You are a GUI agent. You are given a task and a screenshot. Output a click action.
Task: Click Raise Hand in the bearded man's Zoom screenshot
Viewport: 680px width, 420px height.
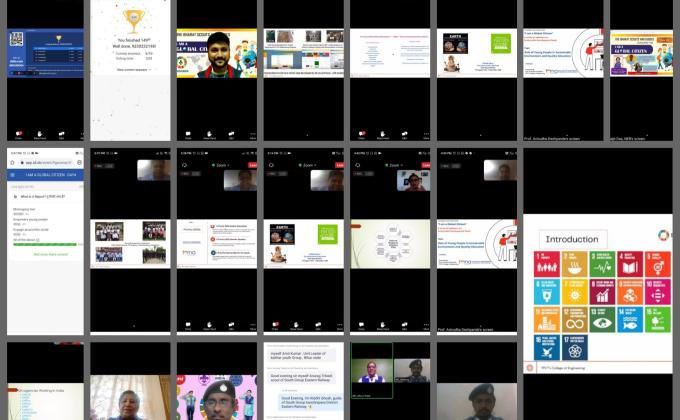(x=209, y=135)
